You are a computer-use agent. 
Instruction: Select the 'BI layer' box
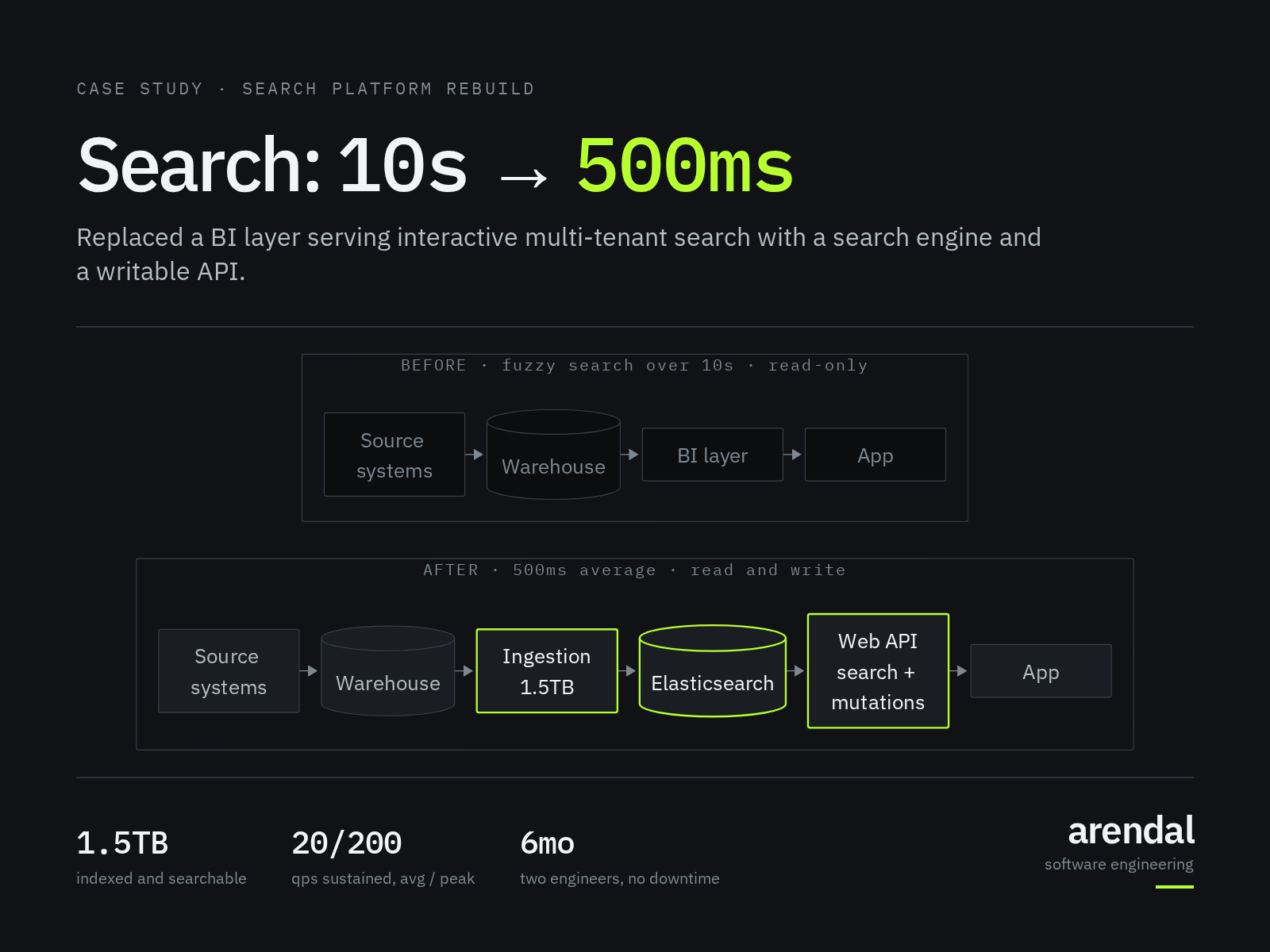(x=713, y=455)
